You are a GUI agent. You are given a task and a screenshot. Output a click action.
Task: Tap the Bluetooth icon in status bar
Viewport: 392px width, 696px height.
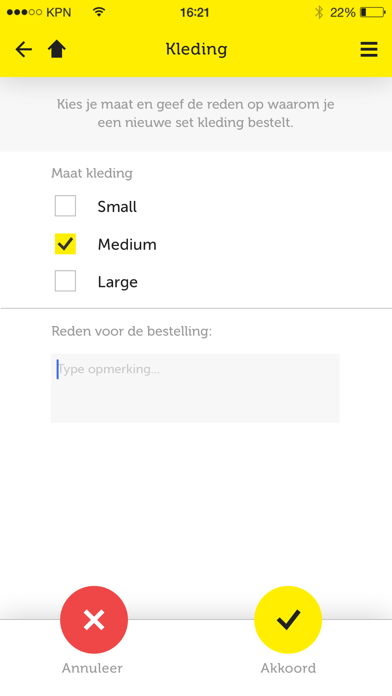coord(319,12)
